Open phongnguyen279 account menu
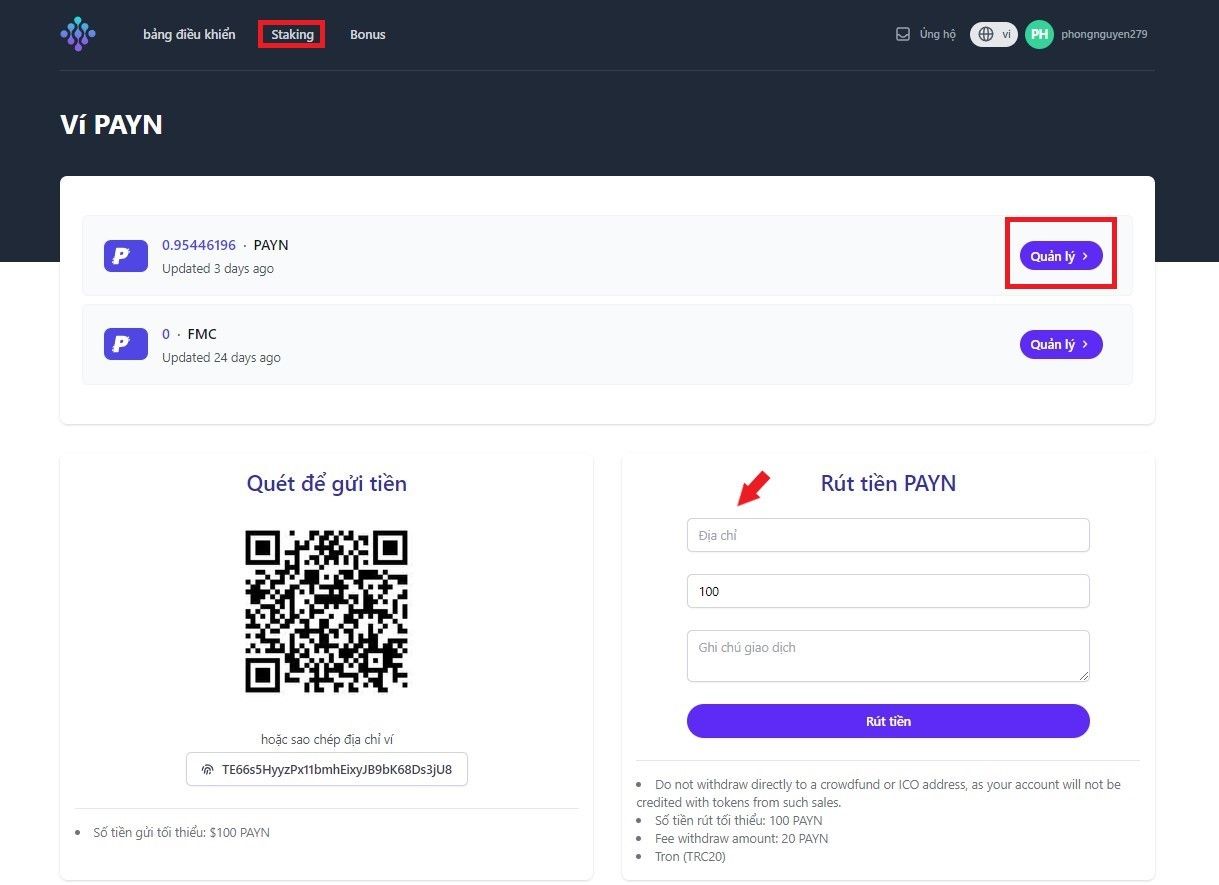This screenshot has width=1219, height=885. click(1103, 34)
